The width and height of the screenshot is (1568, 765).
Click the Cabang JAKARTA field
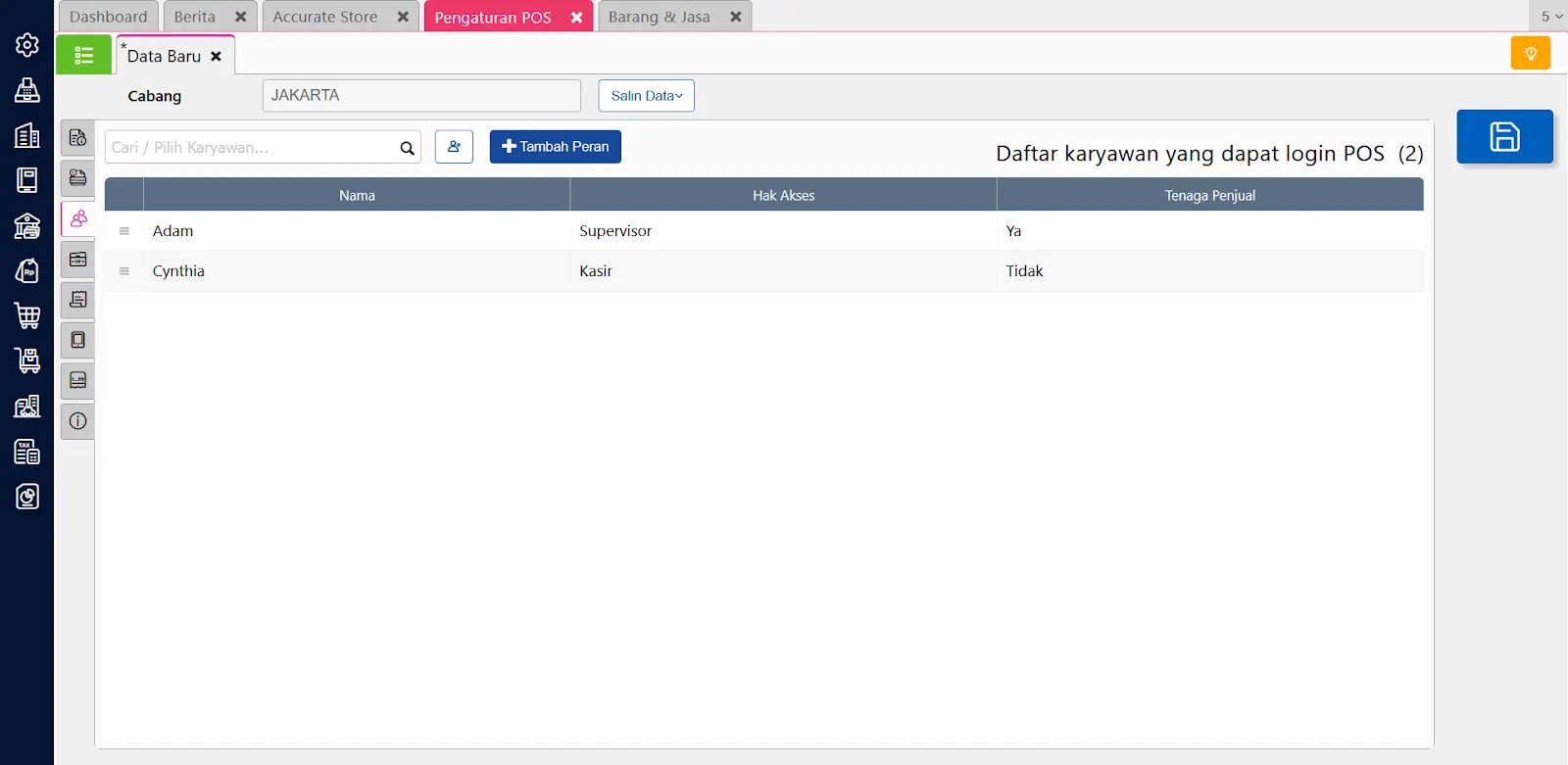(421, 96)
